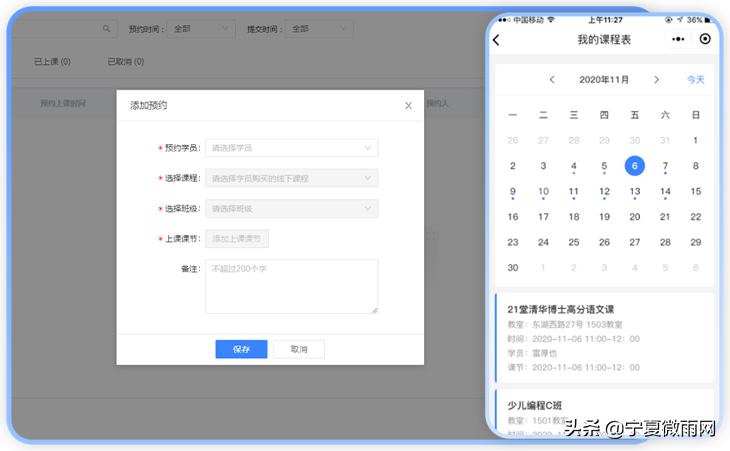Screen dimensions: 730x451
Task: Open the 预约时间 全部 dropdown
Action: tap(201, 29)
